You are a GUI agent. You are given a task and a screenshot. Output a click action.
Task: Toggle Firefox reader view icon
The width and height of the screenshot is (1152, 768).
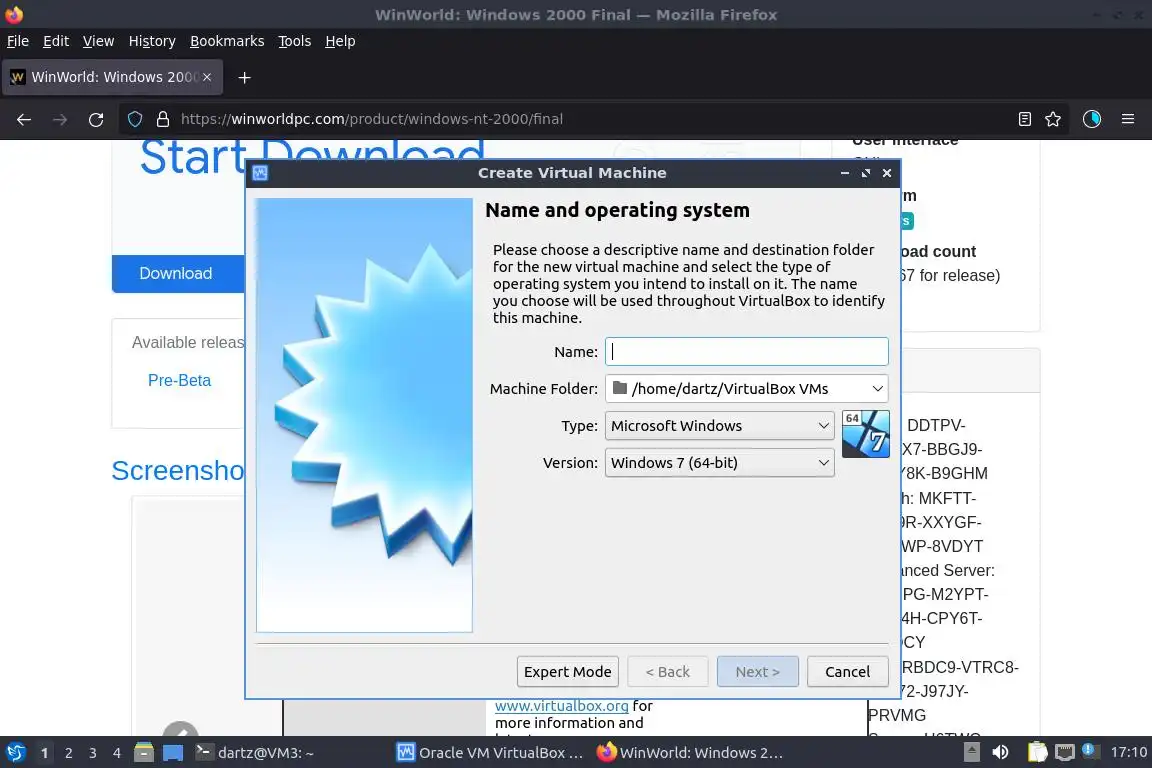tap(1025, 119)
